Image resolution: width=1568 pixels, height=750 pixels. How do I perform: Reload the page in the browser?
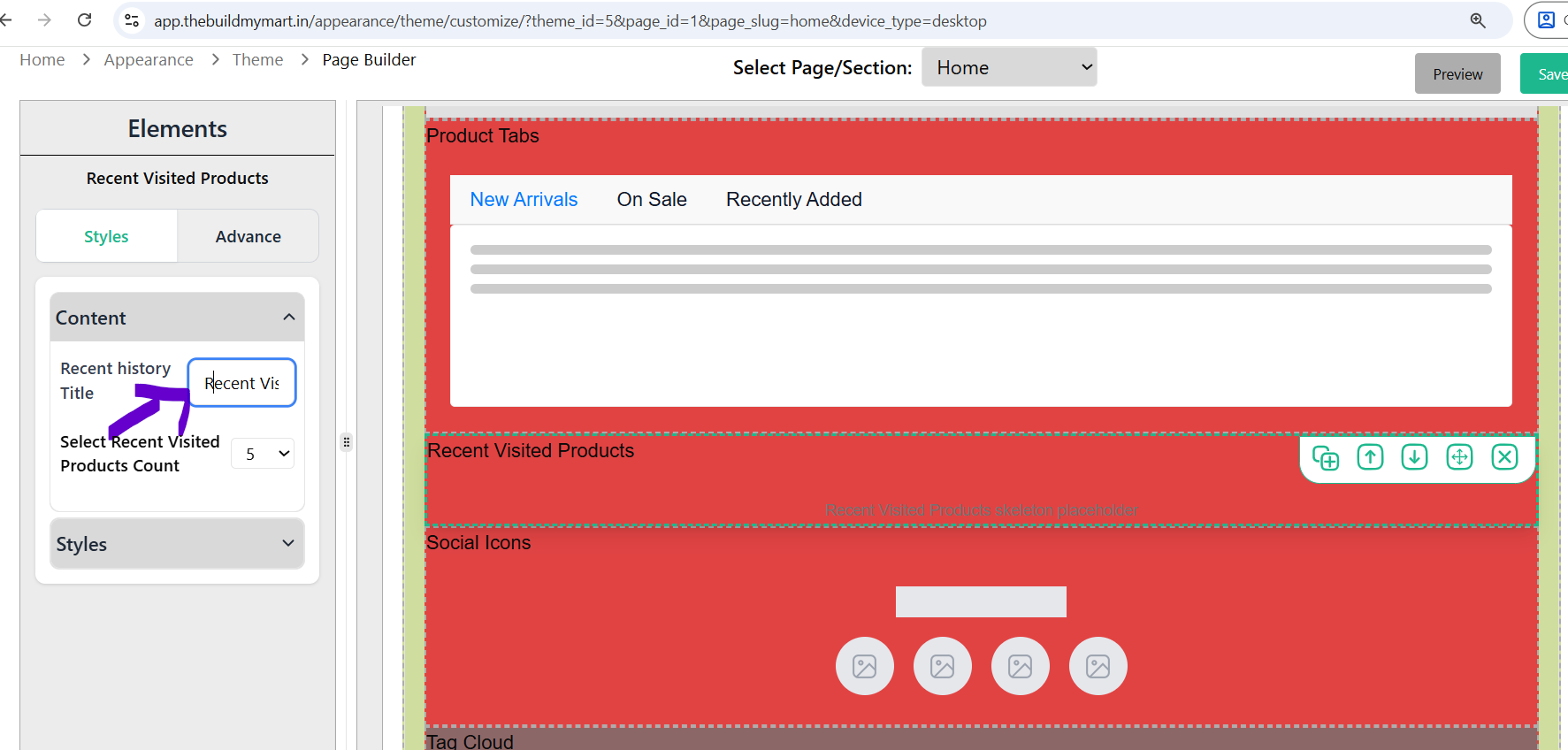[84, 20]
